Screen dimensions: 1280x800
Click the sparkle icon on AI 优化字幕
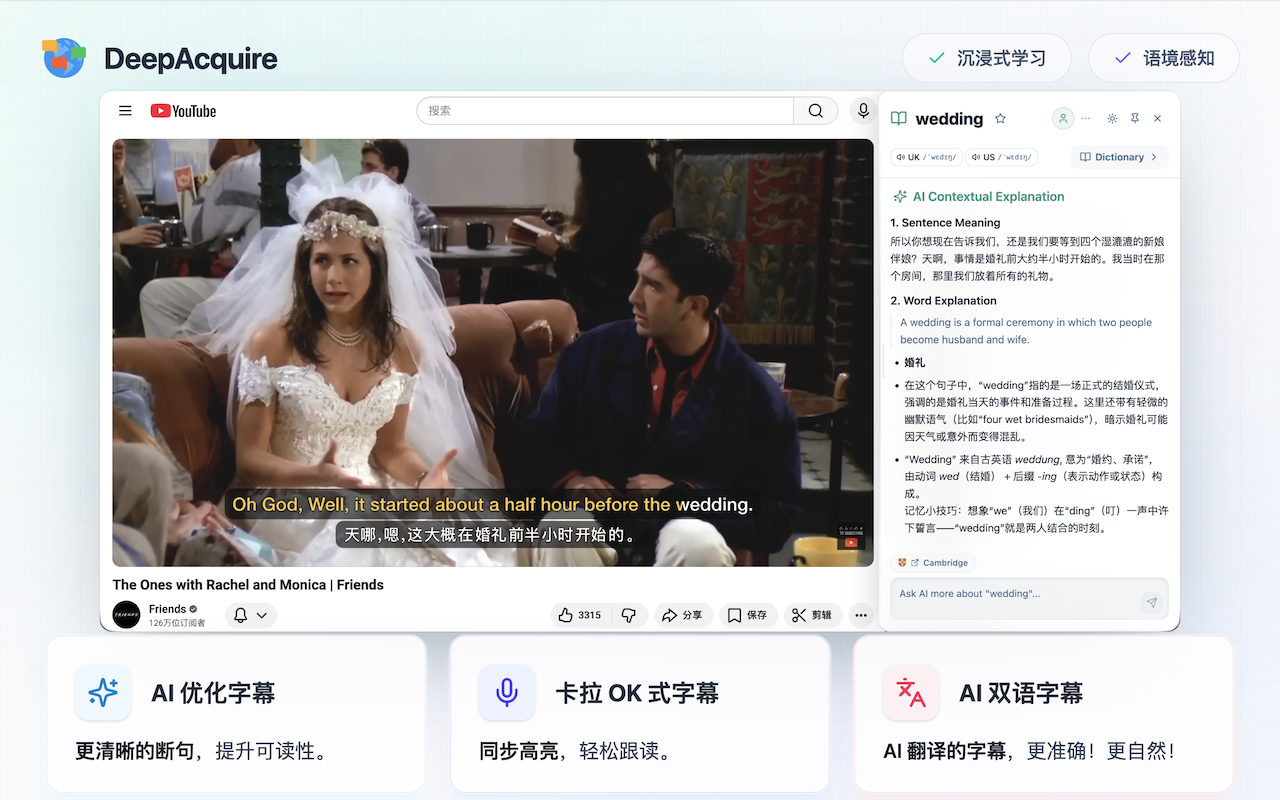(x=103, y=692)
